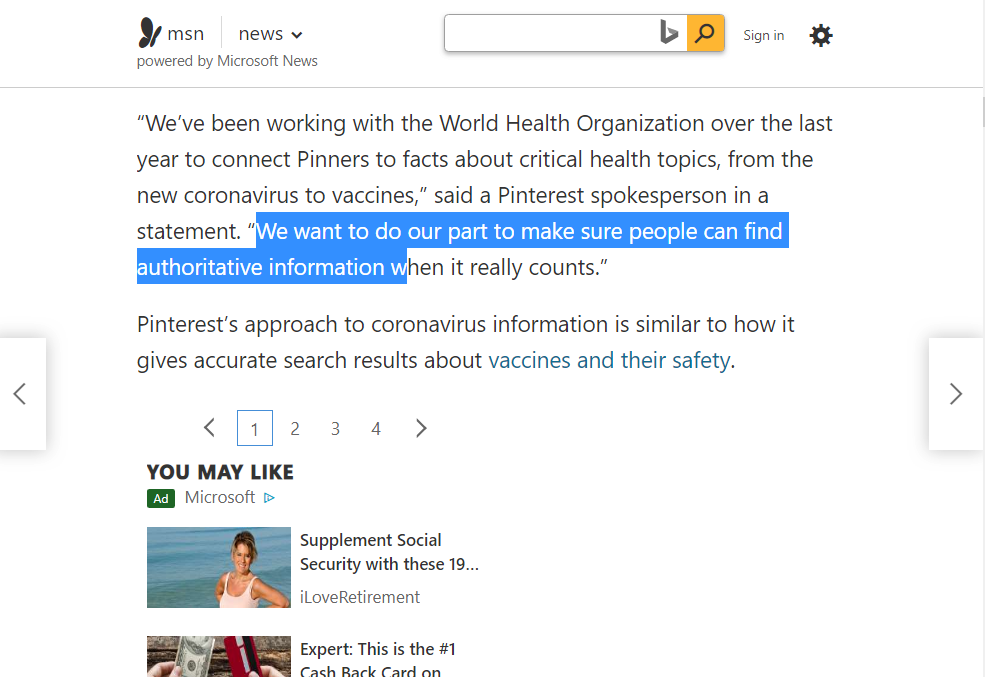Click the Bing logo in search box
Screen dimensions: 985x677
tap(669, 33)
